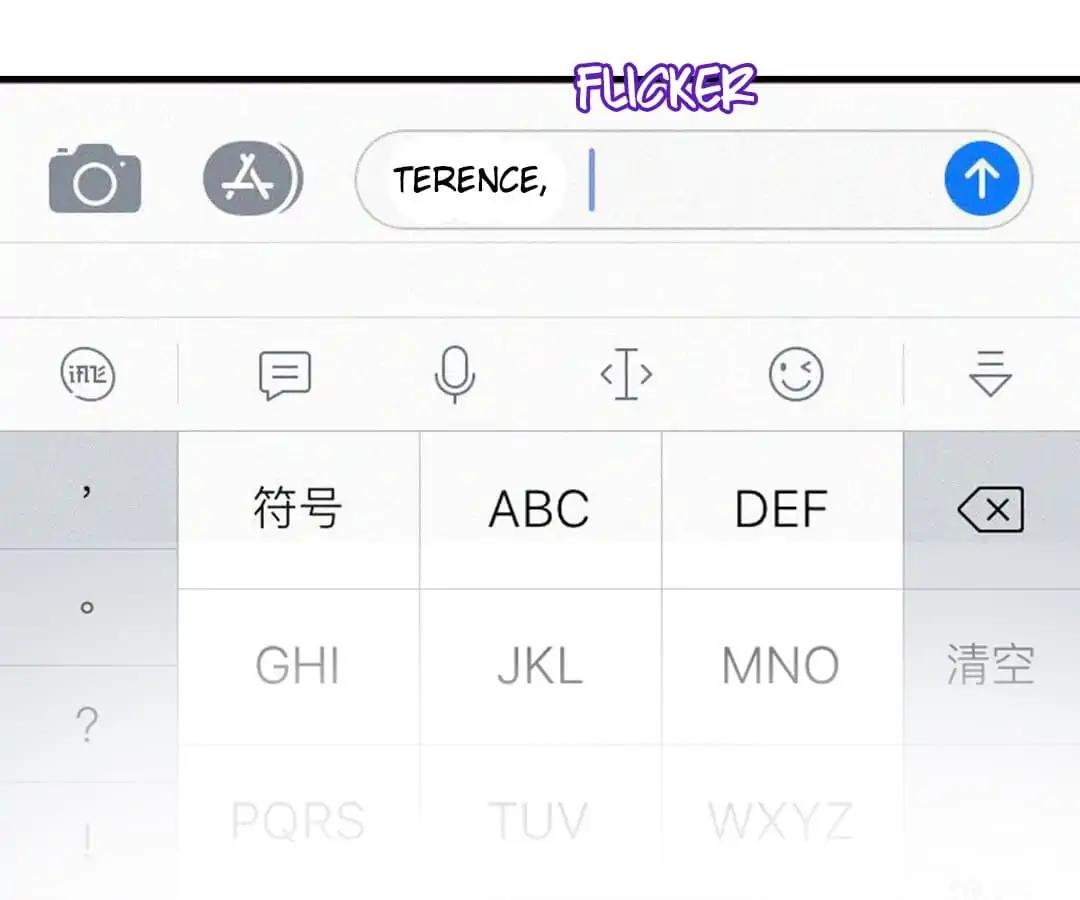Insert the comma punctuation key

[x=87, y=490]
